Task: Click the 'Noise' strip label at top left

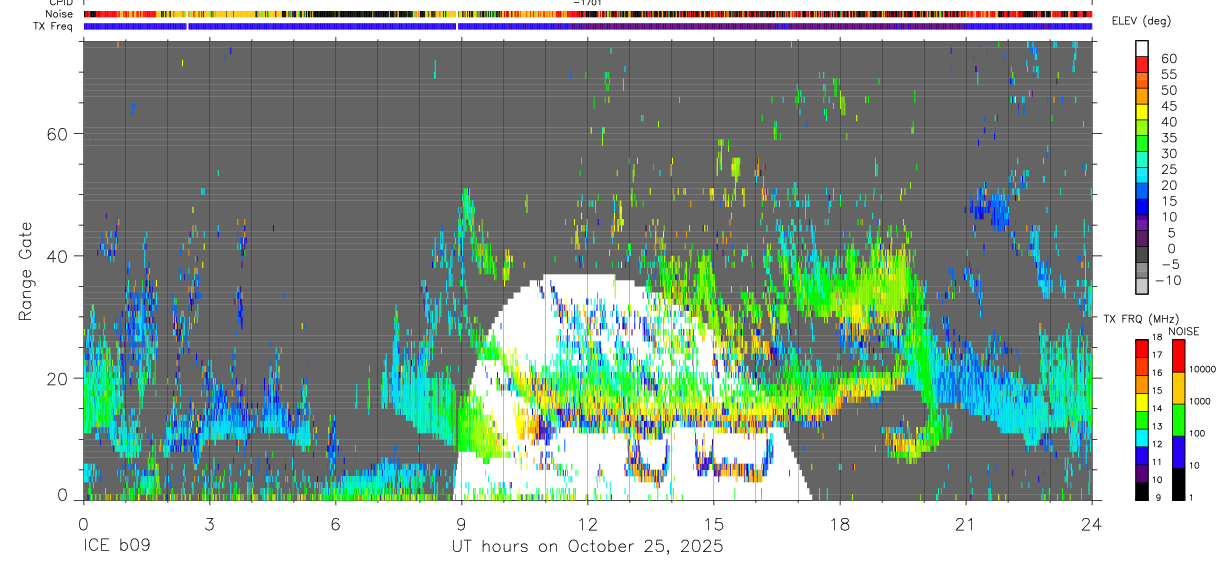Action: [x=59, y=14]
